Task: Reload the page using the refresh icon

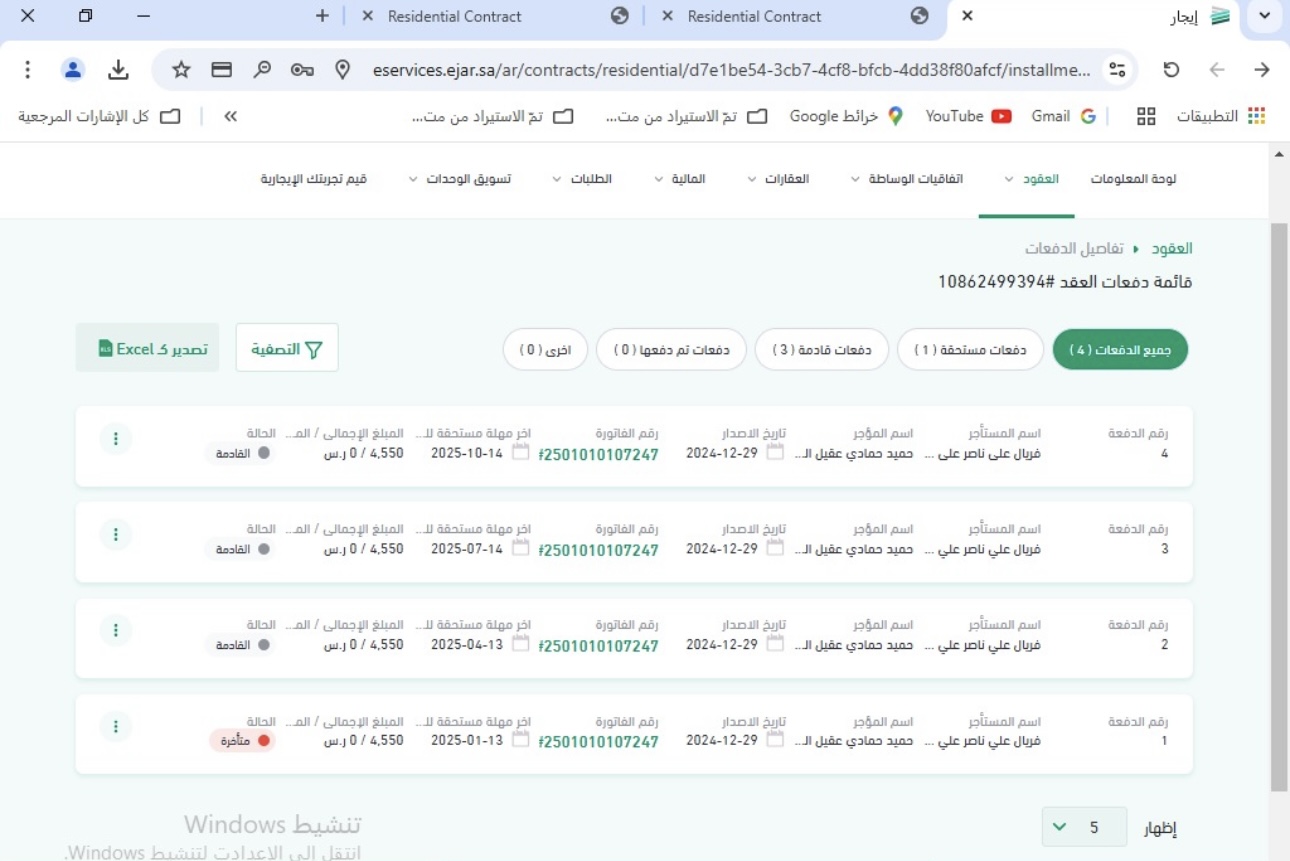Action: (x=1171, y=70)
